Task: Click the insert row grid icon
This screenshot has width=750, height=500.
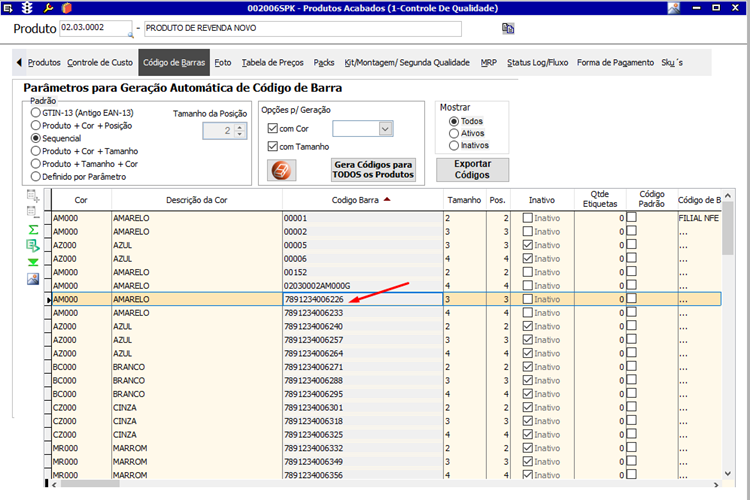Action: (33, 196)
